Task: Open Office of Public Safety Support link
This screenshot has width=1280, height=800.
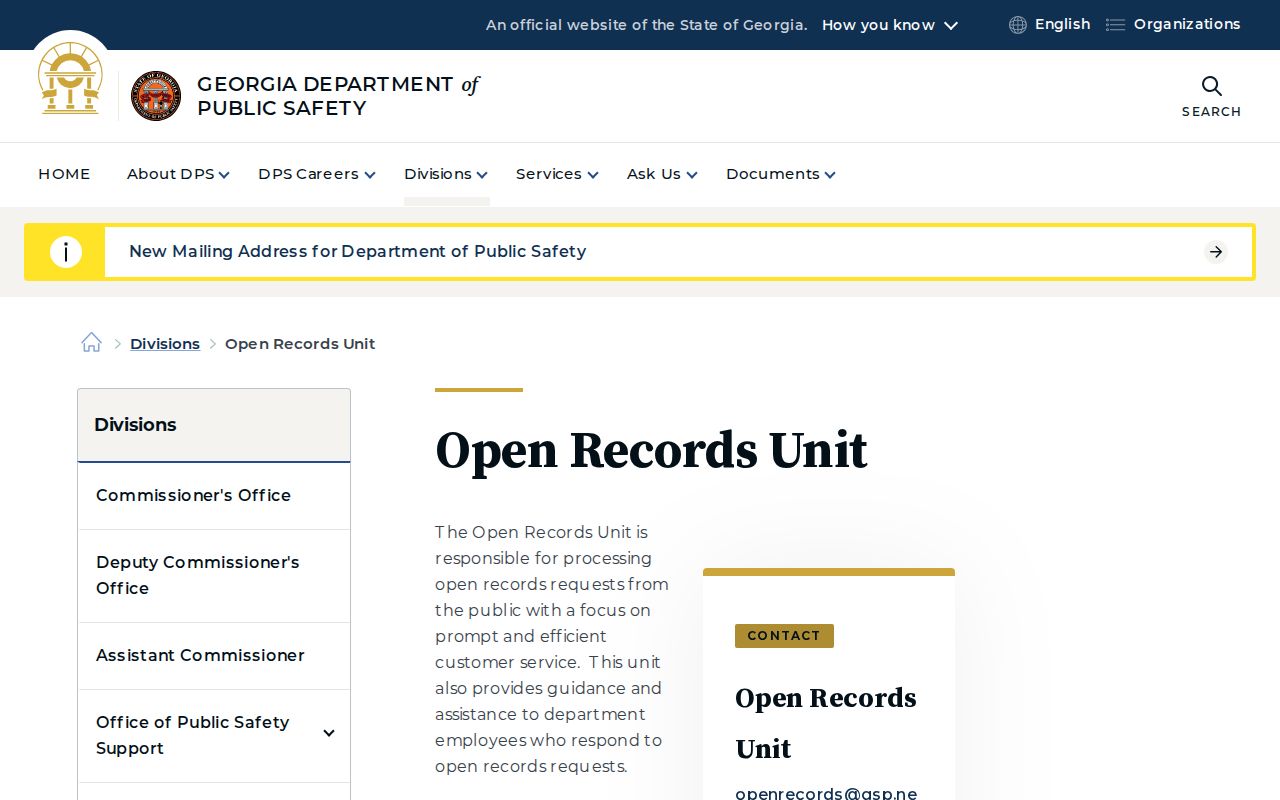Action: click(x=193, y=735)
